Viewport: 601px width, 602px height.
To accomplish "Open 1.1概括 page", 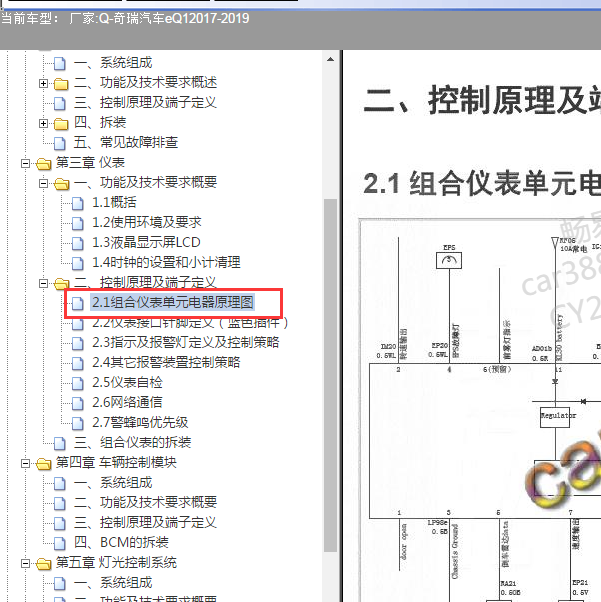I will [114, 202].
